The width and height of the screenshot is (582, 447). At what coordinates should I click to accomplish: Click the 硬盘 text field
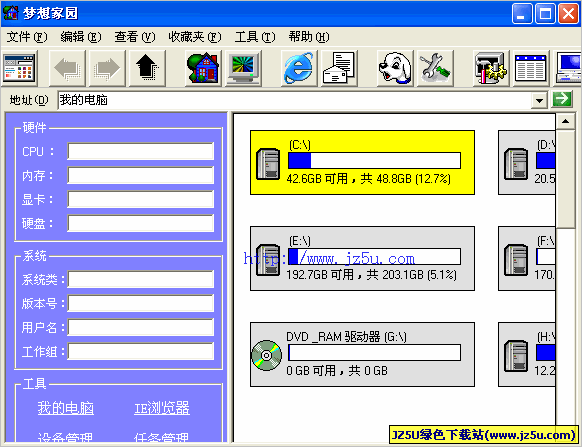tap(141, 223)
